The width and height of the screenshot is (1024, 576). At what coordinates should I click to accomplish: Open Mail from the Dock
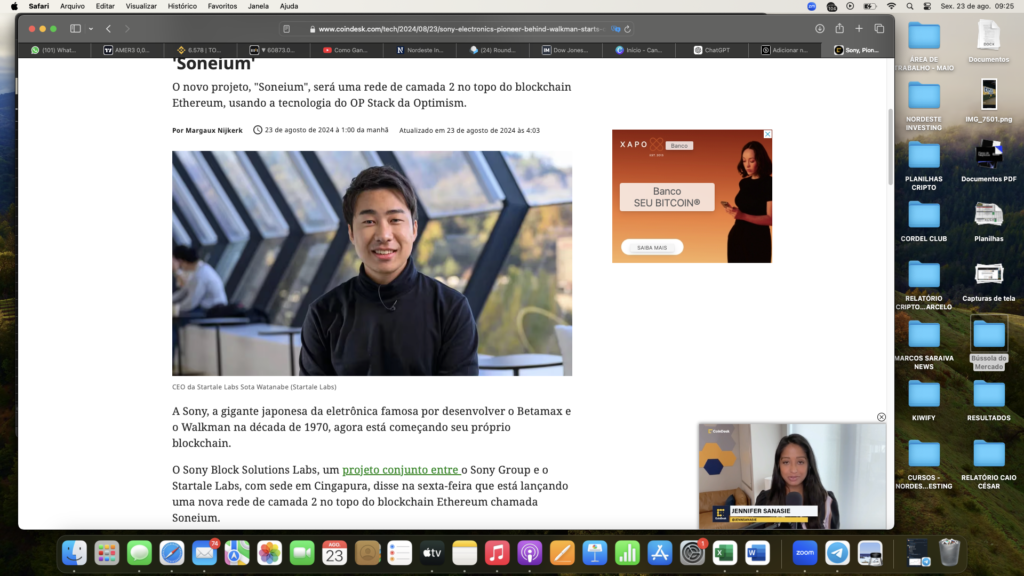point(204,553)
